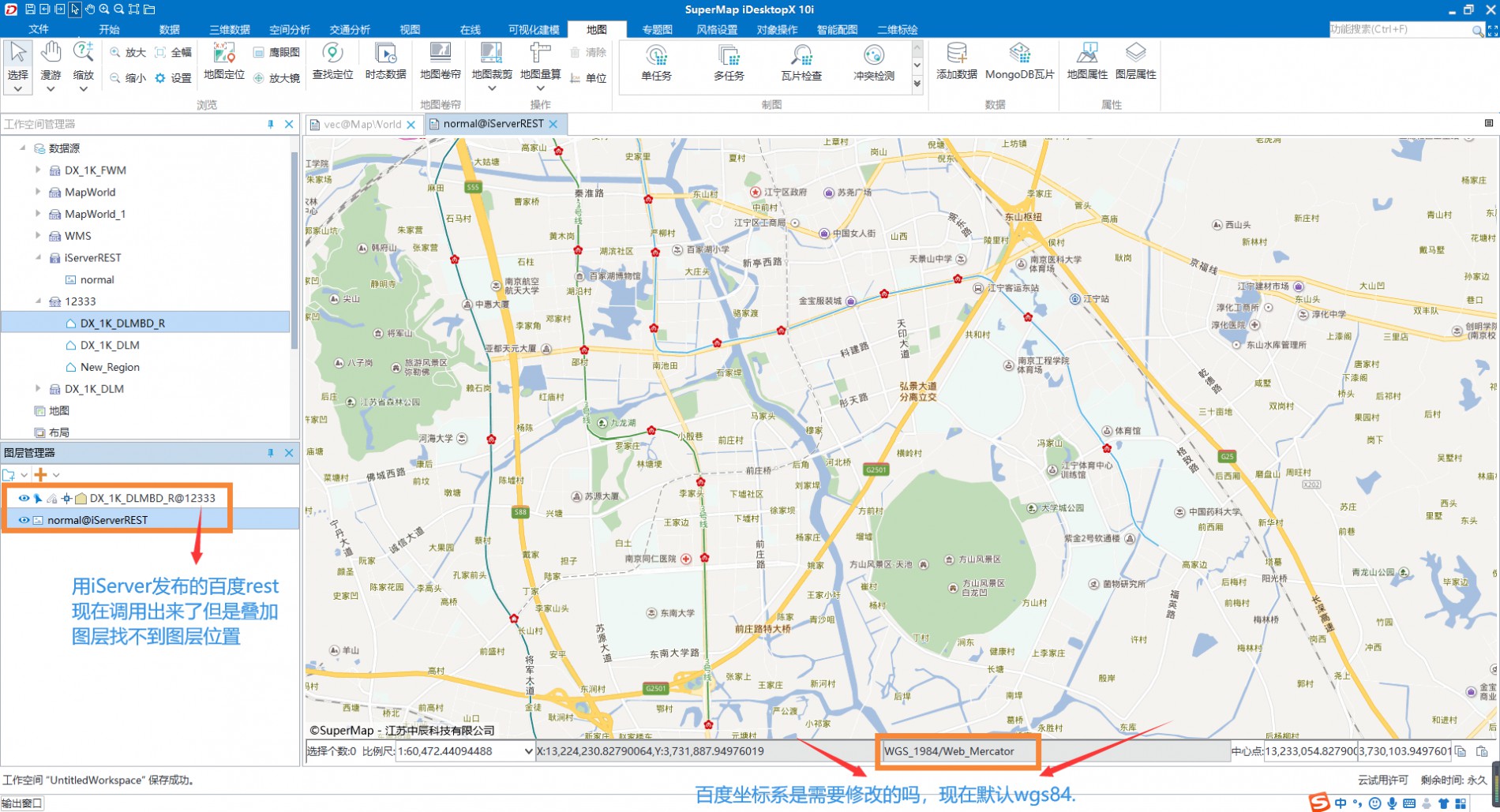Toggle selectable arrow for DX_1K_DLMBD_R@12333 layer
1500x812 pixels.
[37, 498]
